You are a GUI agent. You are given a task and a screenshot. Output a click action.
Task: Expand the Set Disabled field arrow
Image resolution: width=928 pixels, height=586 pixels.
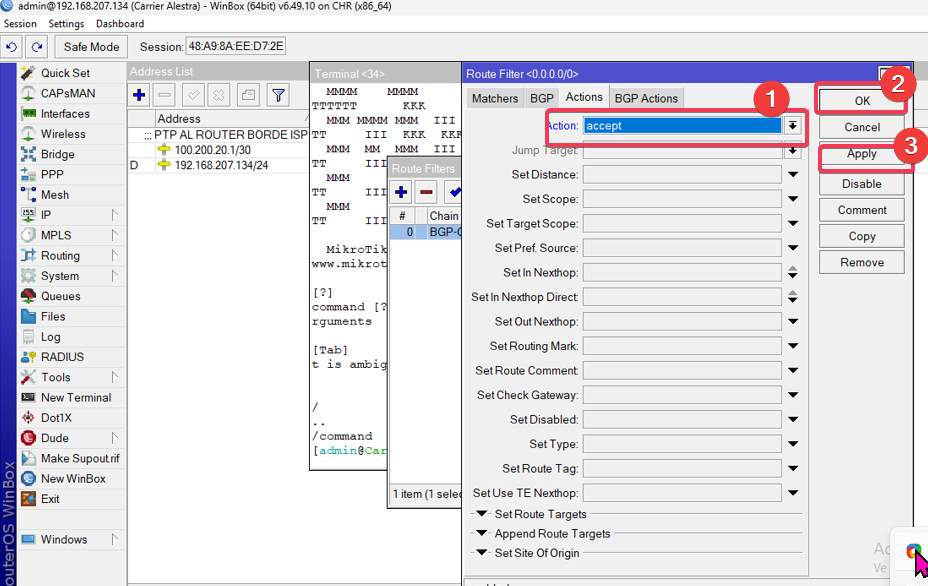pyautogui.click(x=793, y=420)
